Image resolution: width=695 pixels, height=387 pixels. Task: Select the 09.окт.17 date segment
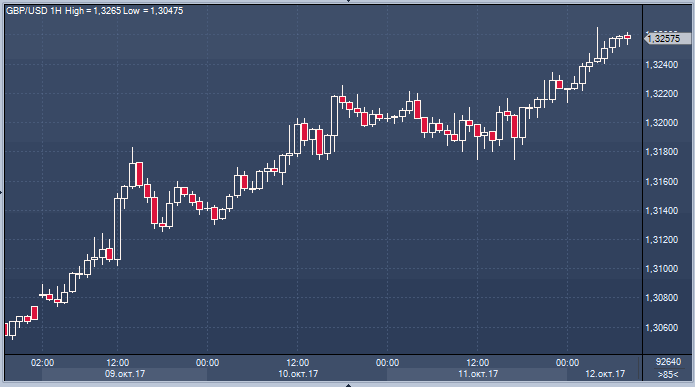pyautogui.click(x=125, y=374)
